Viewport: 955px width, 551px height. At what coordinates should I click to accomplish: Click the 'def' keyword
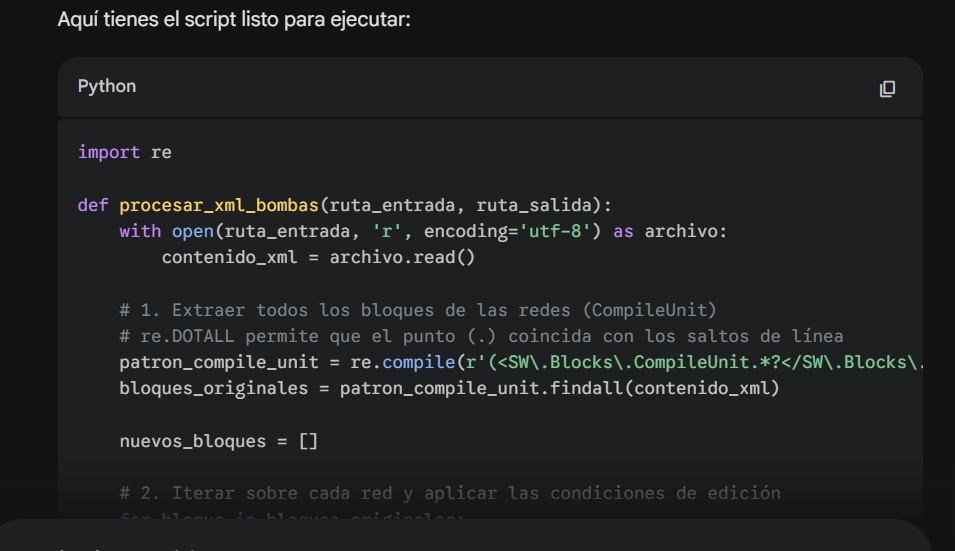coord(93,205)
